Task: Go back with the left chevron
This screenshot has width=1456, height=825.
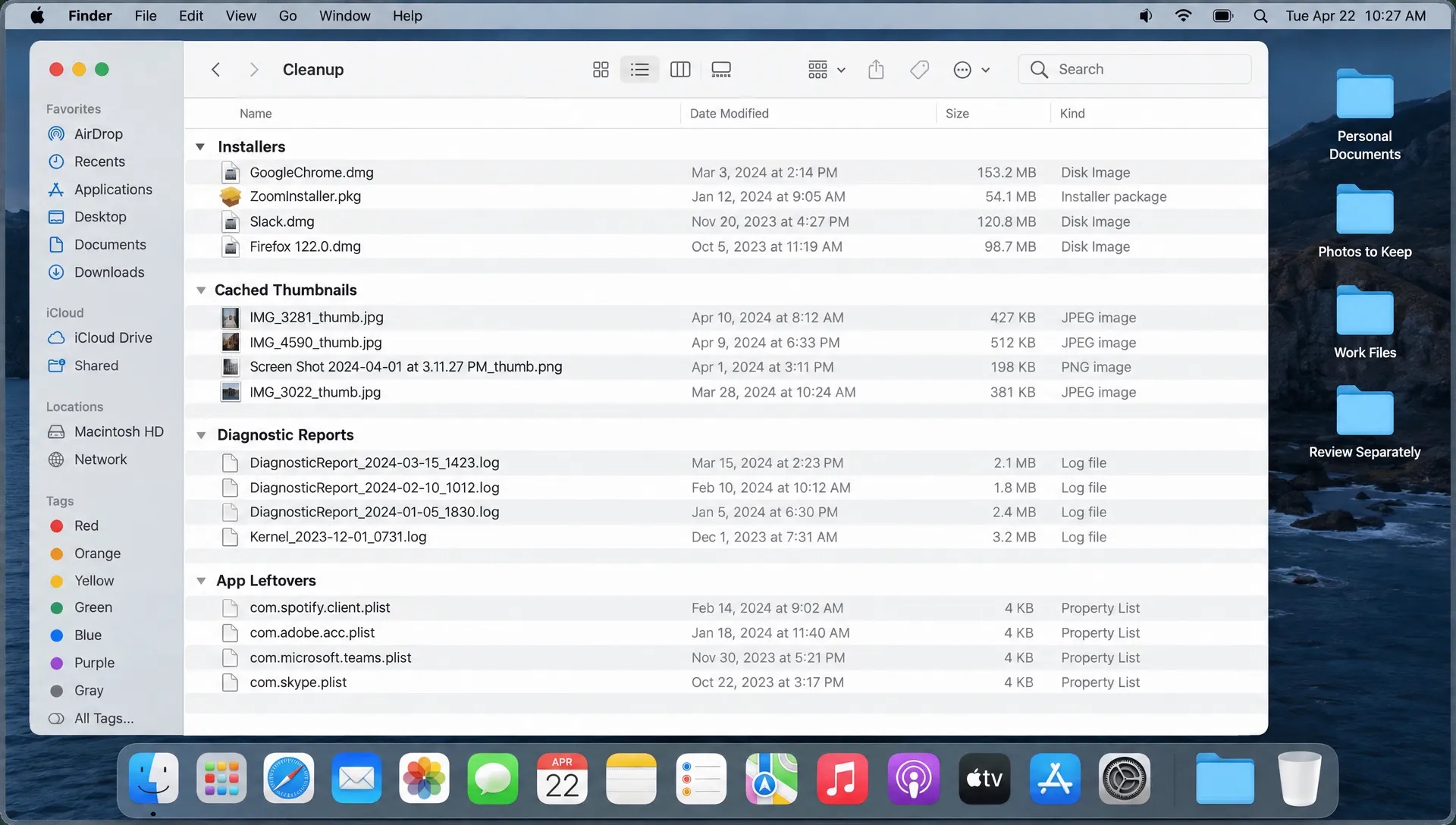Action: click(215, 70)
